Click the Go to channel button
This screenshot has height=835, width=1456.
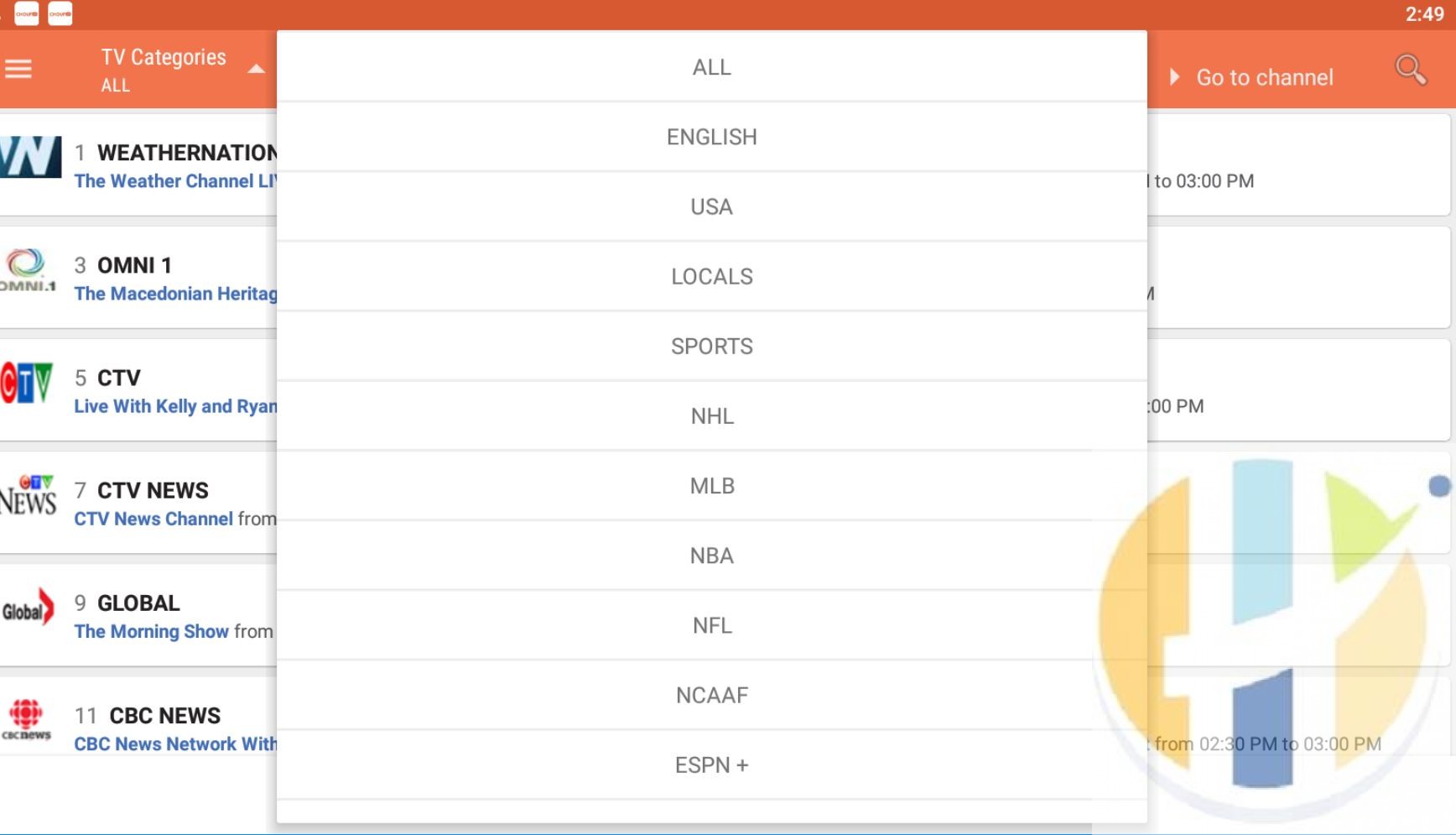(1252, 77)
